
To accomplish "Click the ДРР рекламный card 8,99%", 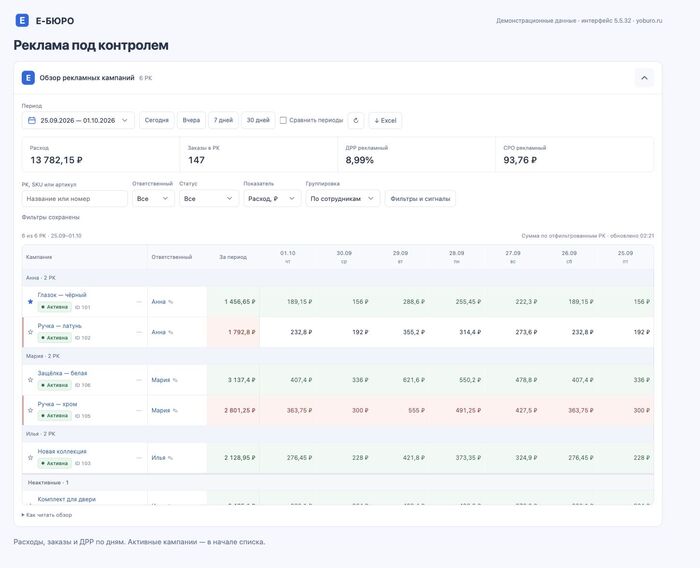I will pyautogui.click(x=417, y=155).
